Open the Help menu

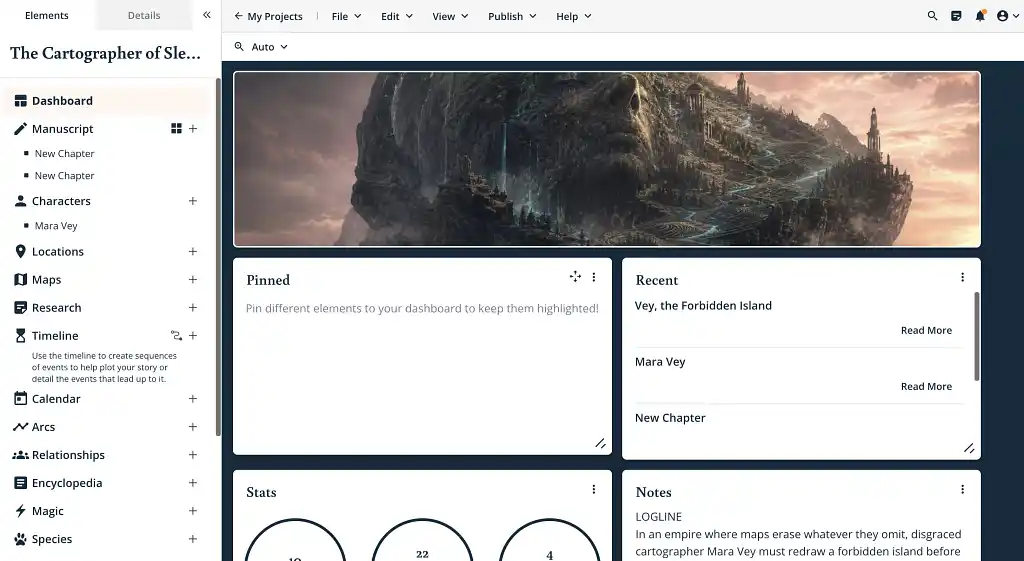pyautogui.click(x=573, y=16)
